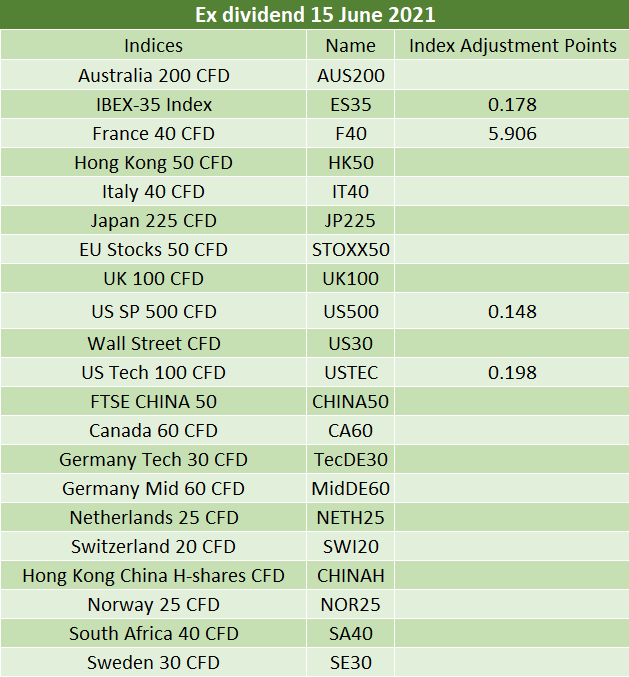
Task: Click the Name column header
Action: (x=351, y=45)
